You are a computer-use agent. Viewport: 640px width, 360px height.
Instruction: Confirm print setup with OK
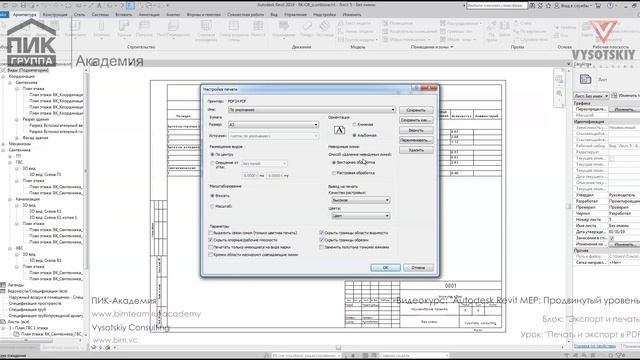(385, 268)
